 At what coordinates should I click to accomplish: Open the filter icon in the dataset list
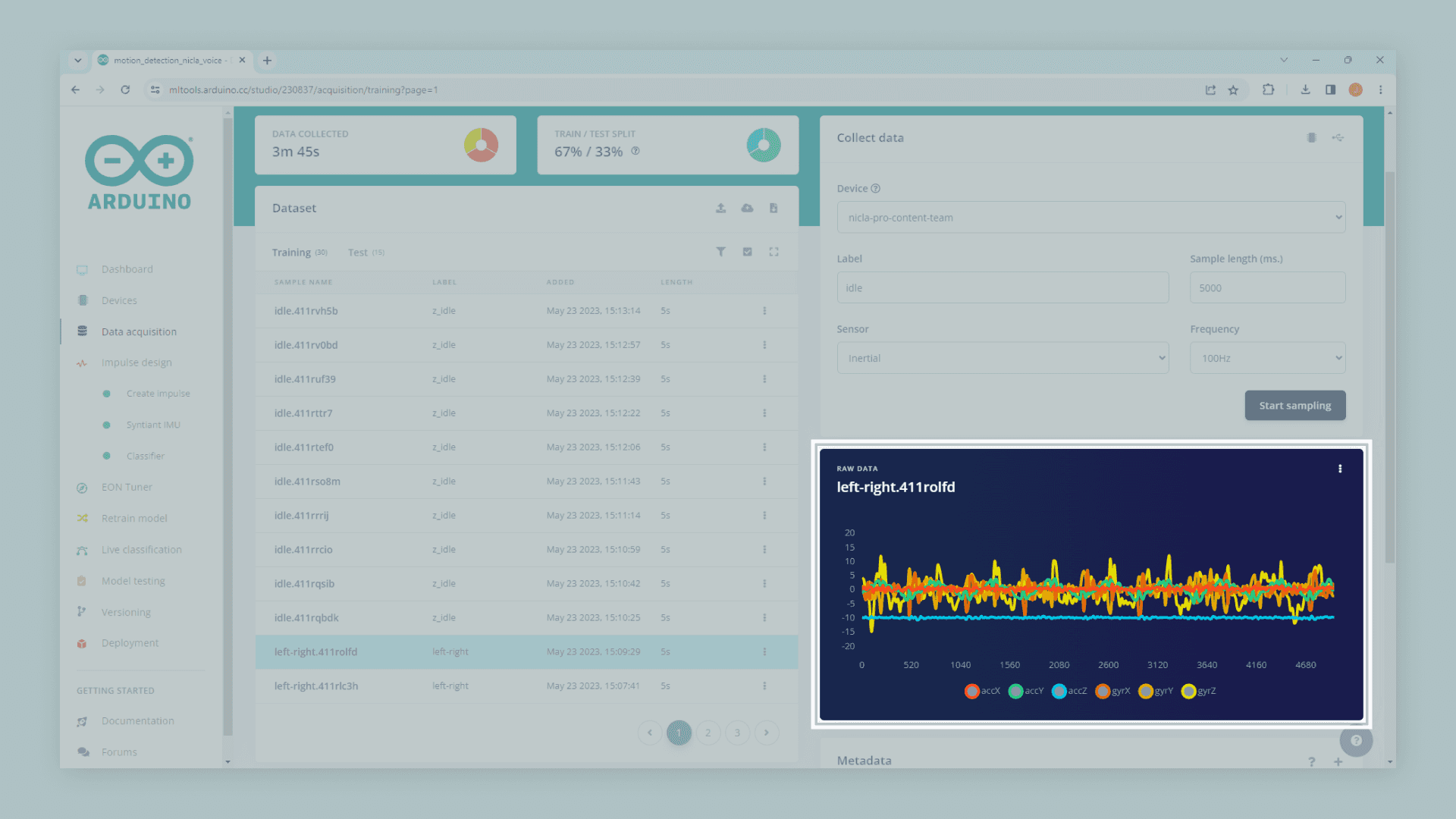(720, 252)
